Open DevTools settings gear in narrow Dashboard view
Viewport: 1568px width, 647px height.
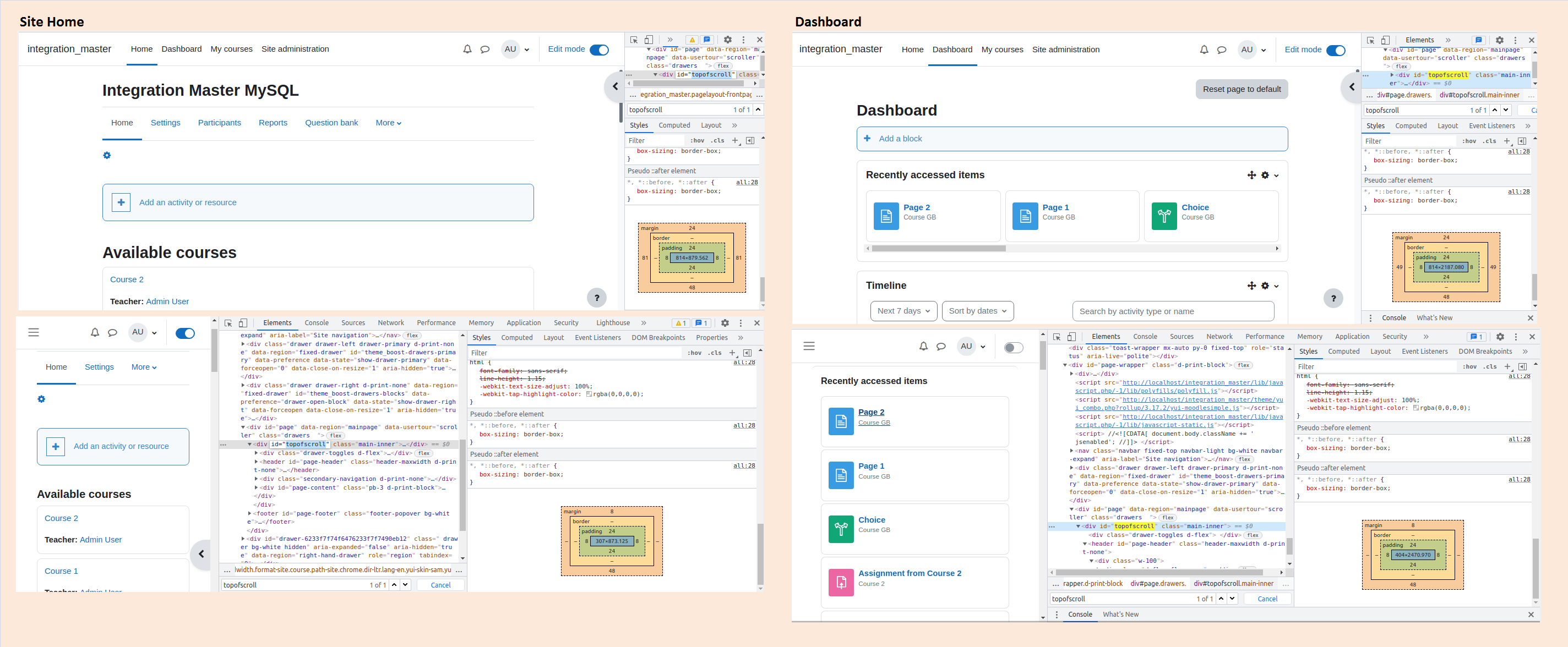pos(1500,337)
